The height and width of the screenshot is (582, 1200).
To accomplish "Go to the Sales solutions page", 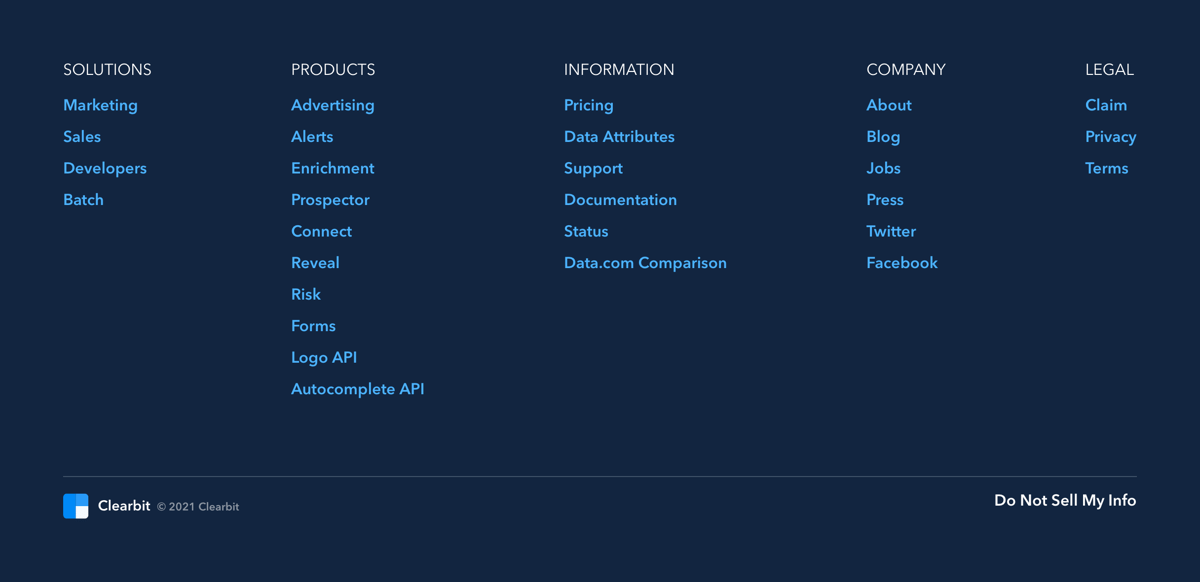I will [x=82, y=136].
